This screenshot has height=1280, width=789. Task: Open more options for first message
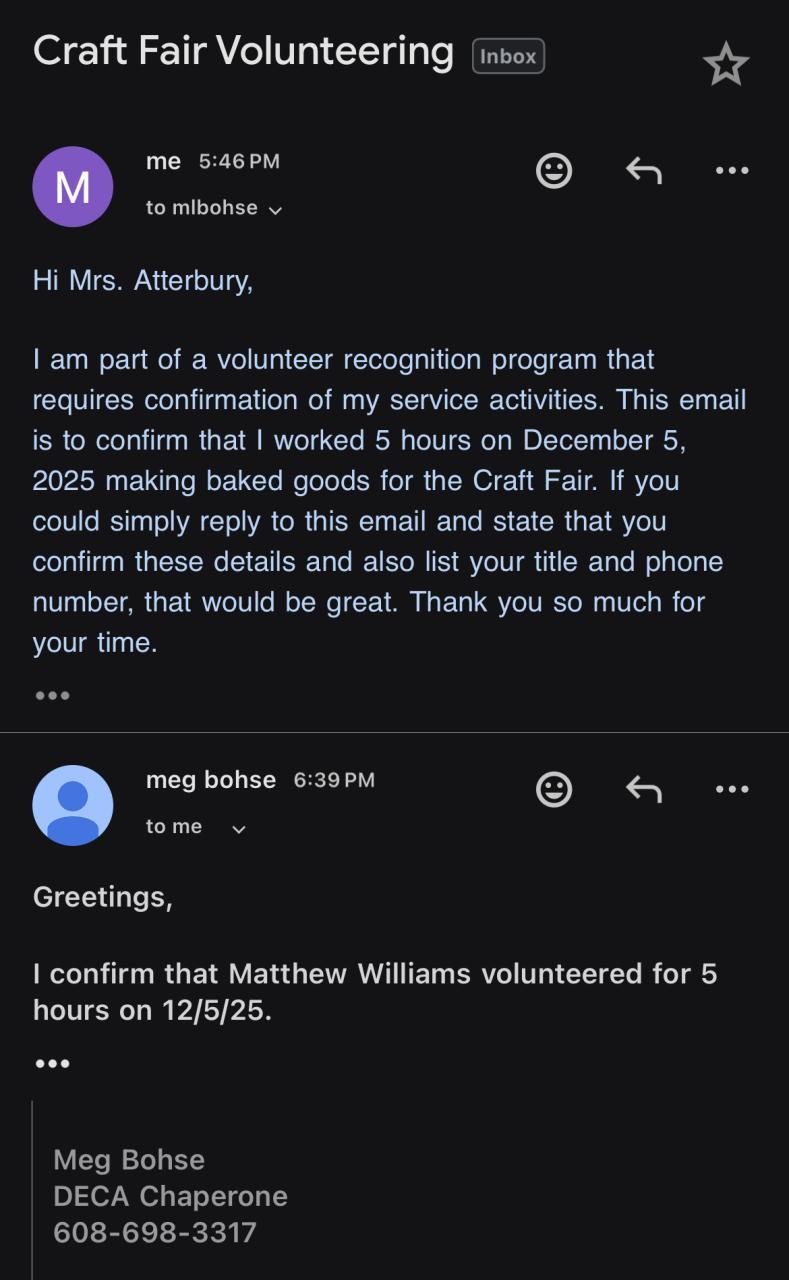pos(732,171)
